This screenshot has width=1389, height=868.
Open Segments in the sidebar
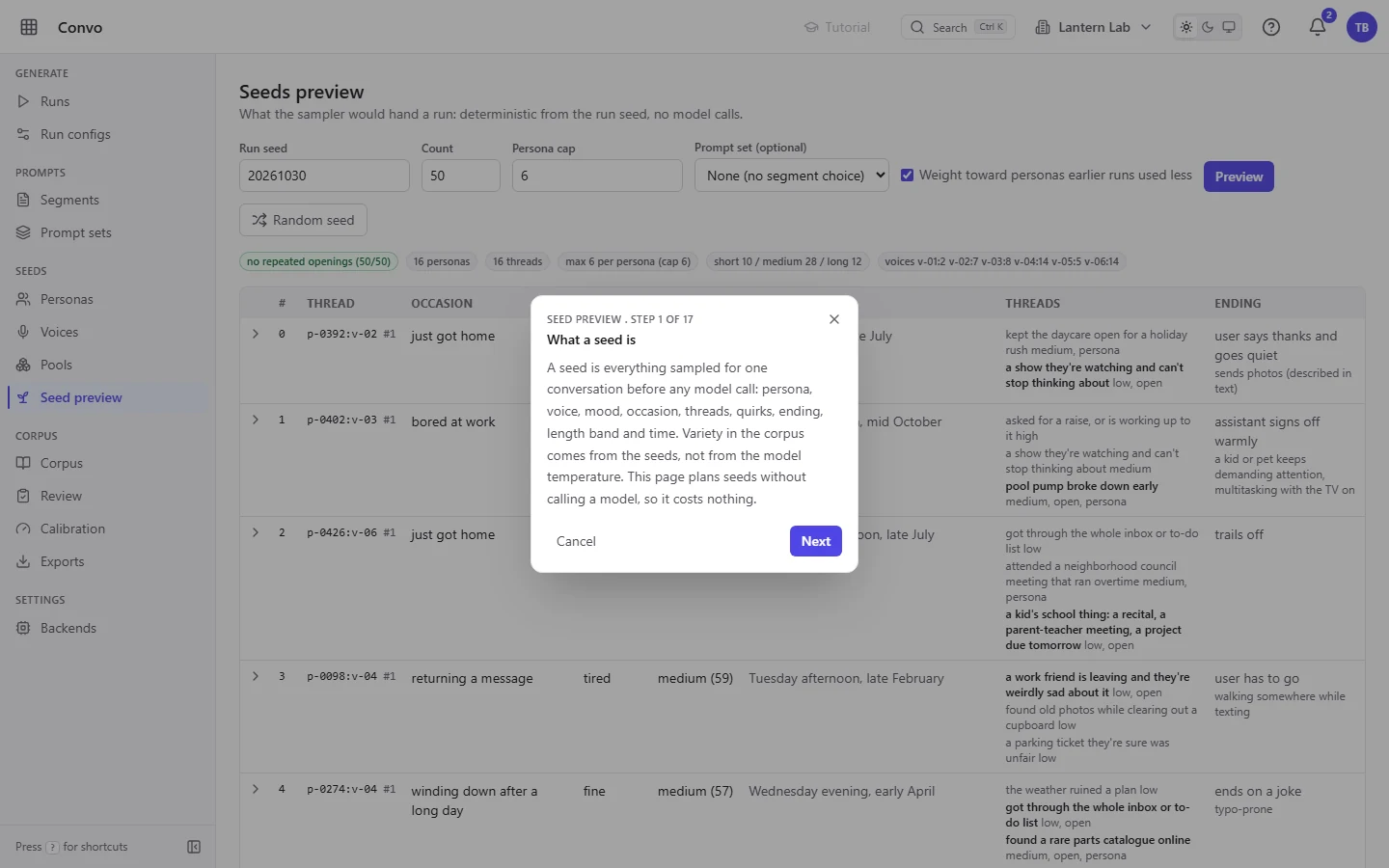click(x=107, y=200)
